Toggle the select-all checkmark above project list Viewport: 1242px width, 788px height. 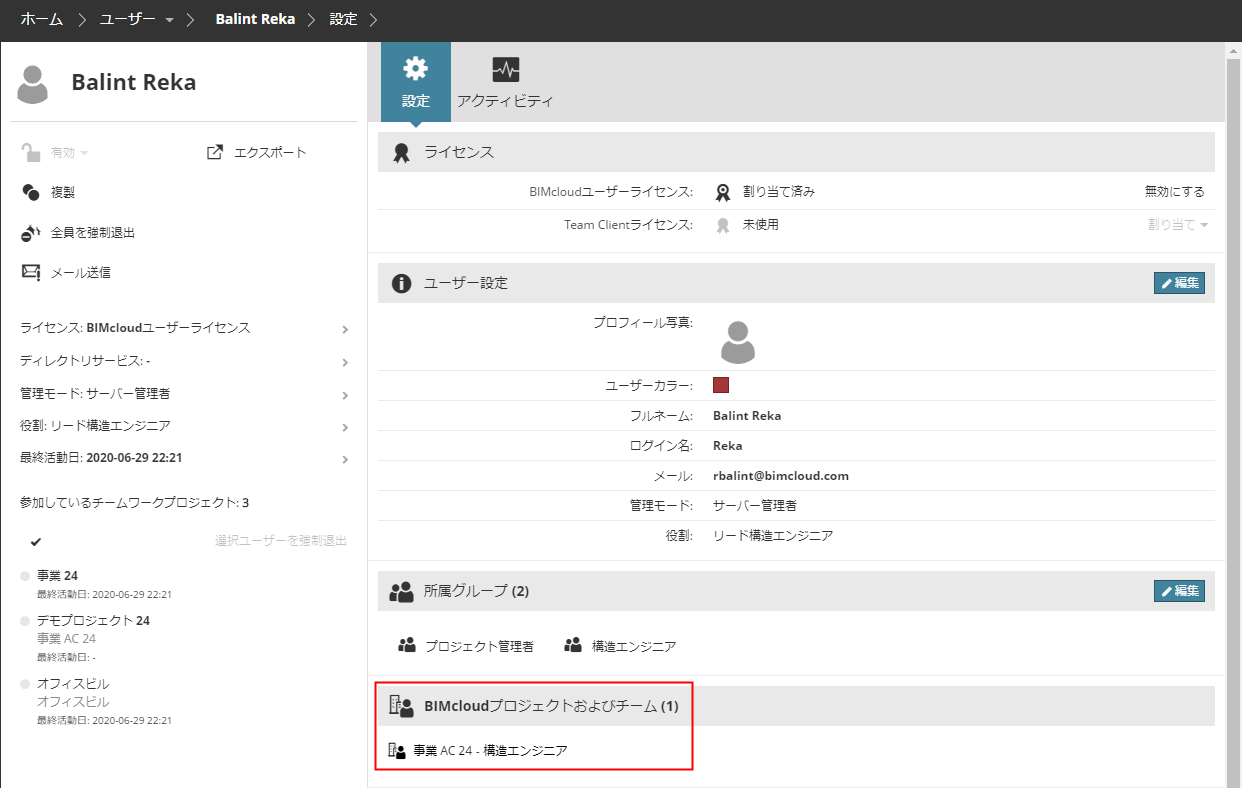35,541
